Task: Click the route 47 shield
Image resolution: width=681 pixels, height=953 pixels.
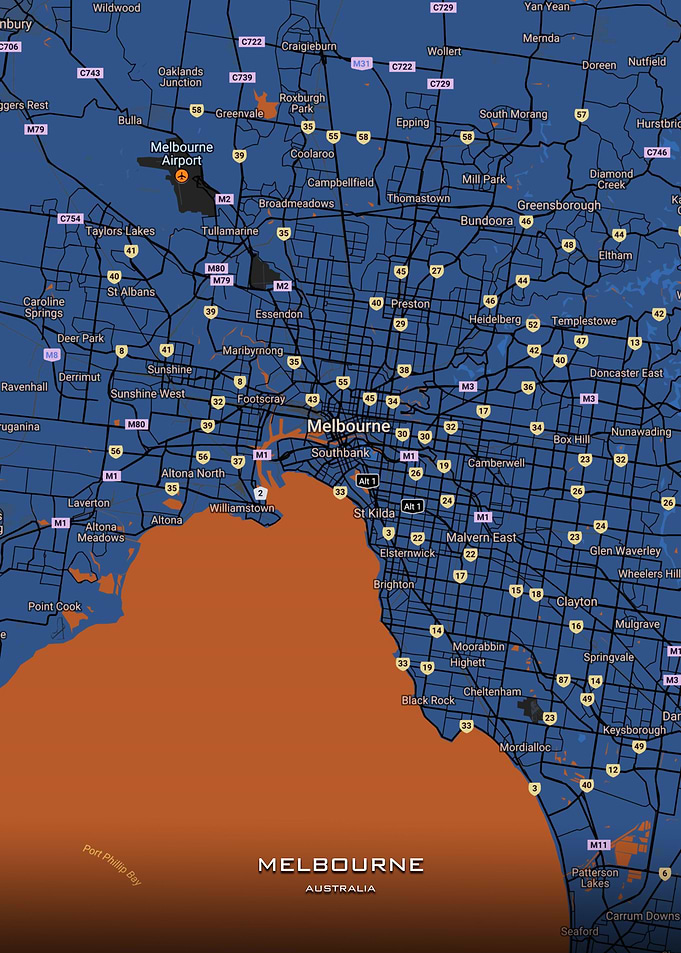Action: [x=581, y=342]
